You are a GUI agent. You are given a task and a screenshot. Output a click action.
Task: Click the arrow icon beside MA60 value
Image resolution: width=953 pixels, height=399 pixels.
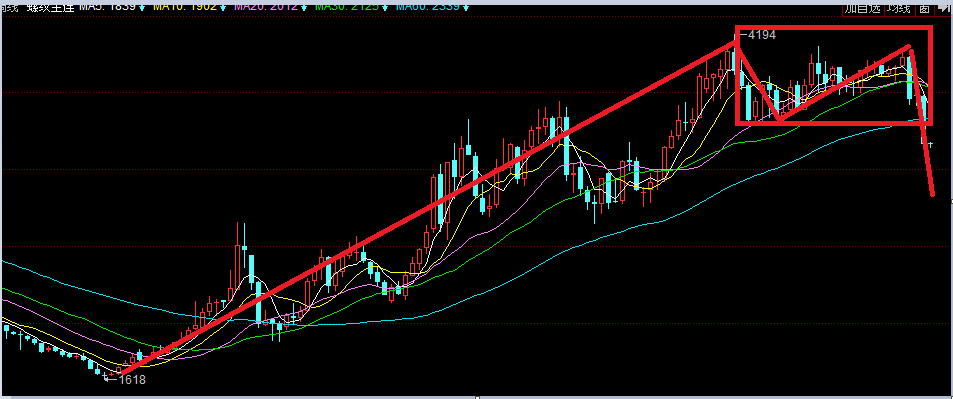(x=467, y=7)
